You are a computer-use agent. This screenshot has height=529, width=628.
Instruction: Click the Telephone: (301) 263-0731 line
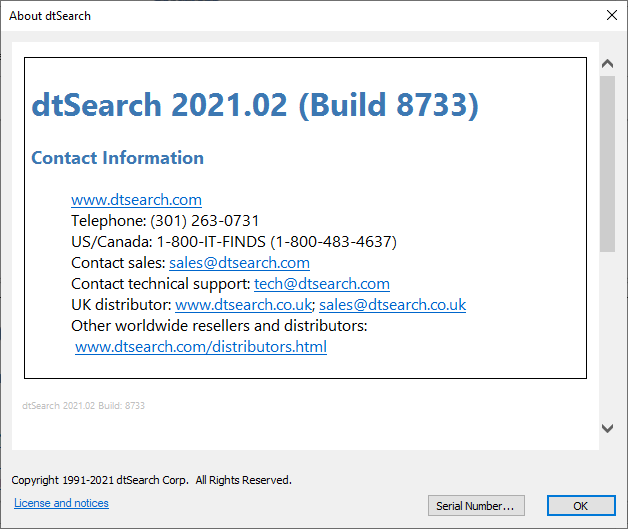click(165, 221)
